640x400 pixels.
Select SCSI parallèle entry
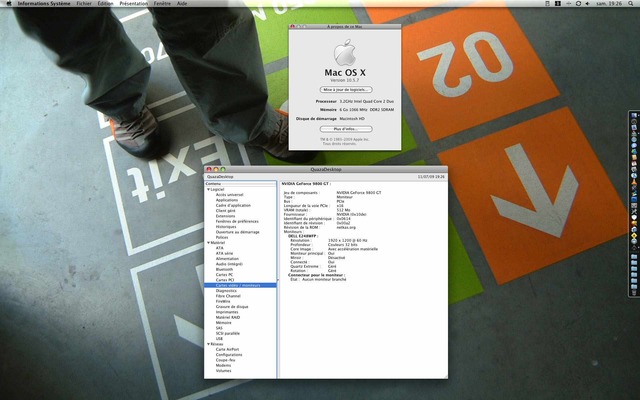click(x=228, y=333)
